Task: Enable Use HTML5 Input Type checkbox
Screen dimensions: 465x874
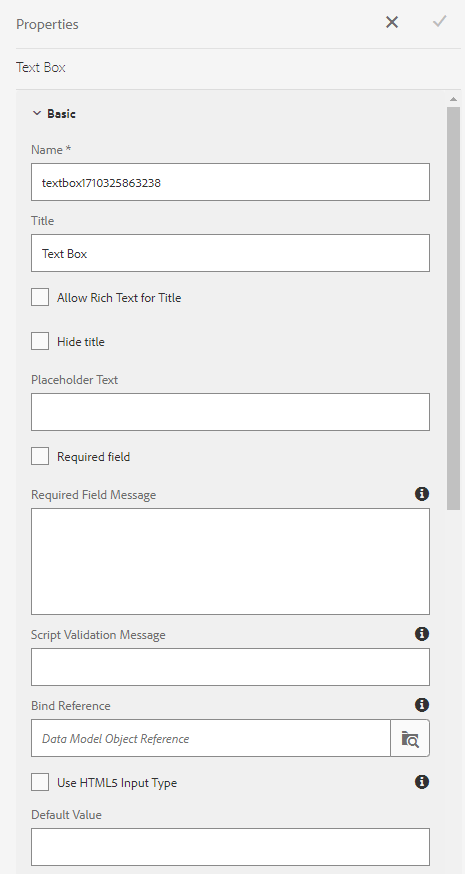Action: pyautogui.click(x=40, y=782)
